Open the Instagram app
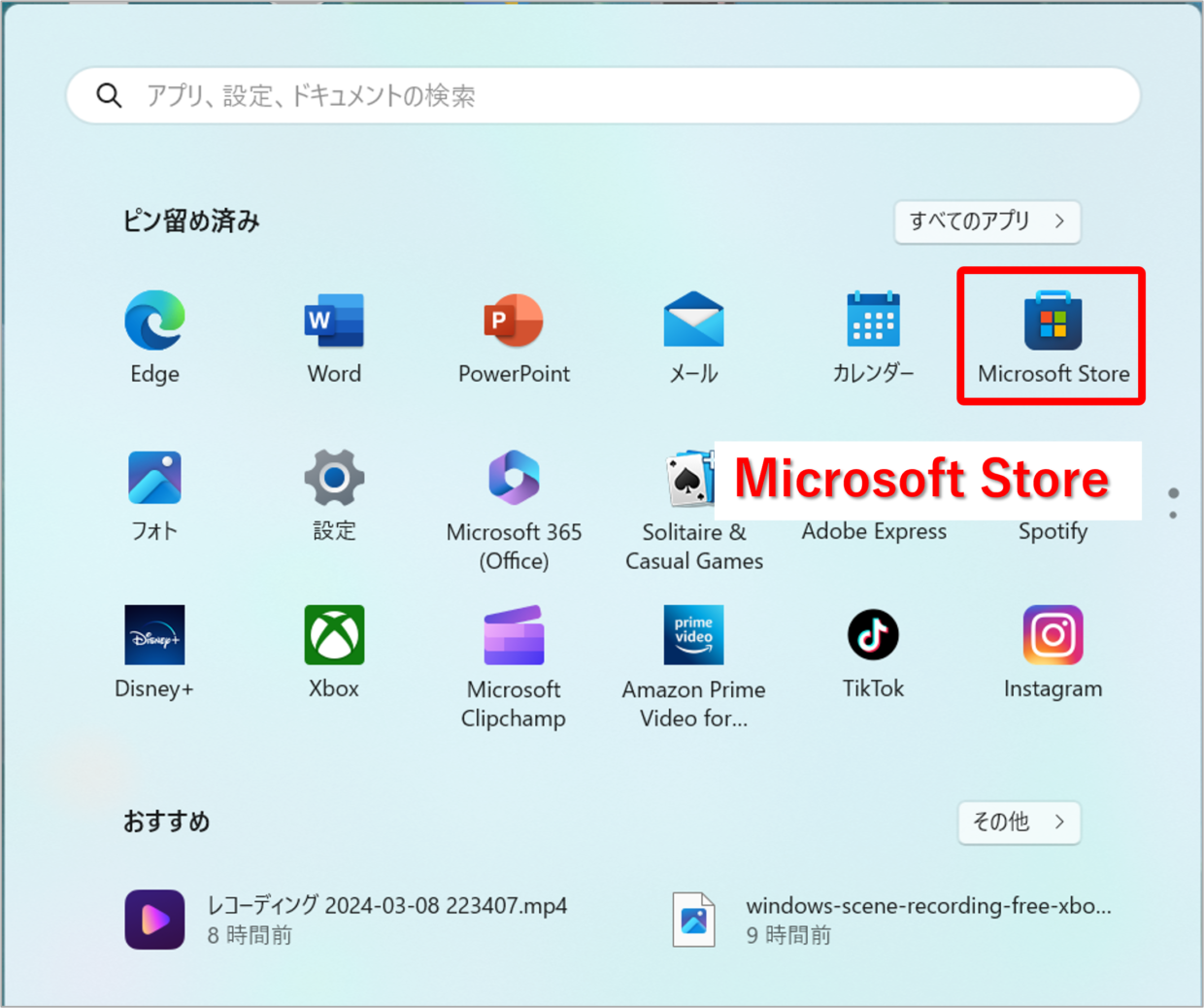The image size is (1204, 1008). pos(1053,652)
